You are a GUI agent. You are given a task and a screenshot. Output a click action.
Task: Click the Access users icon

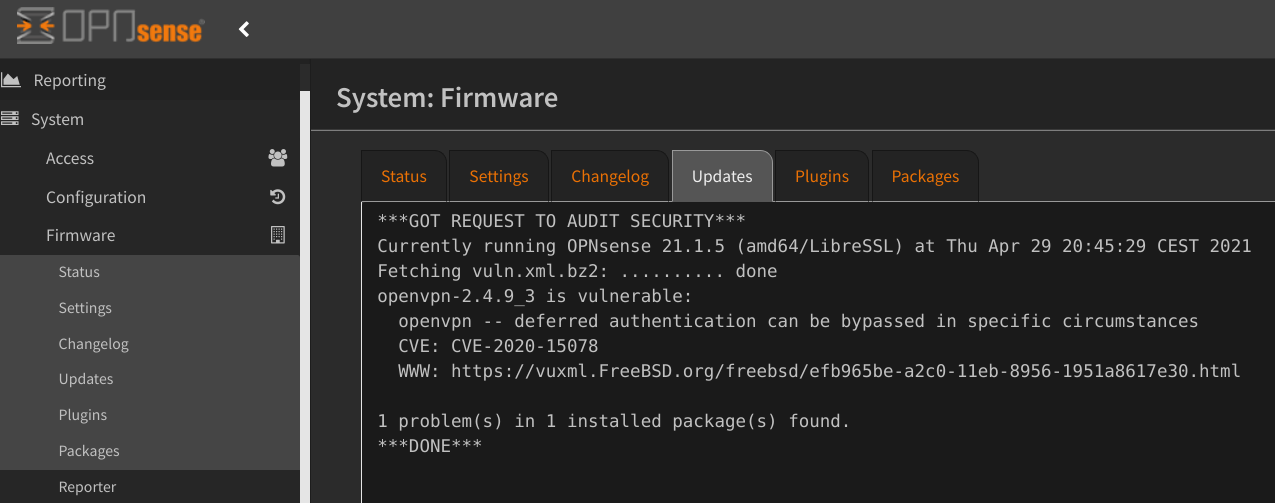point(278,158)
